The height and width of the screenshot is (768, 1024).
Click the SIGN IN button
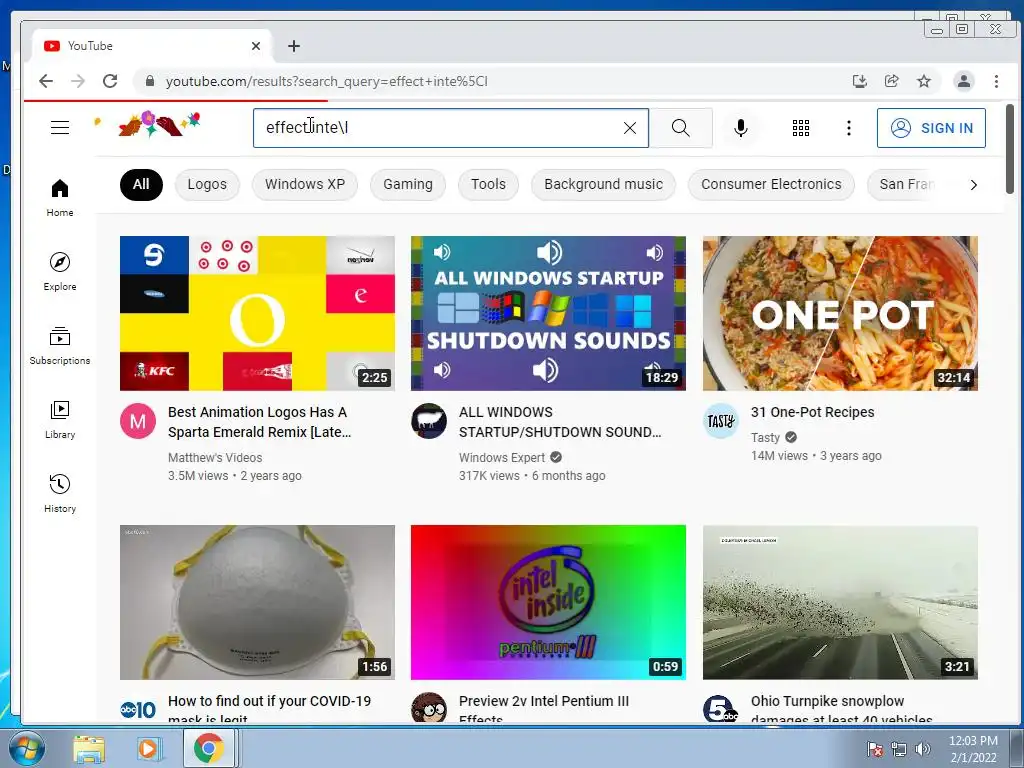tap(931, 128)
